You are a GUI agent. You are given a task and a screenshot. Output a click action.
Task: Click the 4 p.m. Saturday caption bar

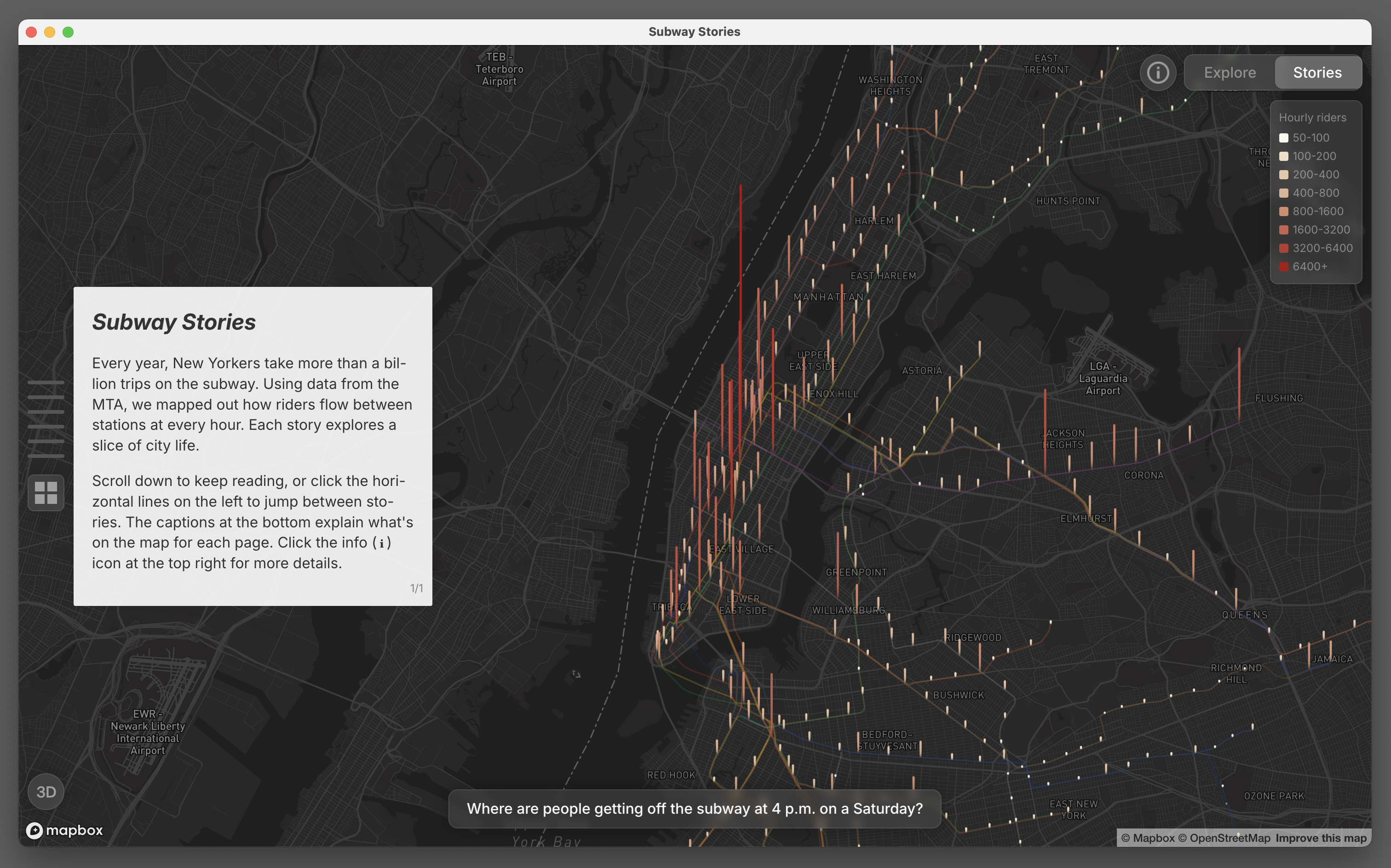click(695, 808)
